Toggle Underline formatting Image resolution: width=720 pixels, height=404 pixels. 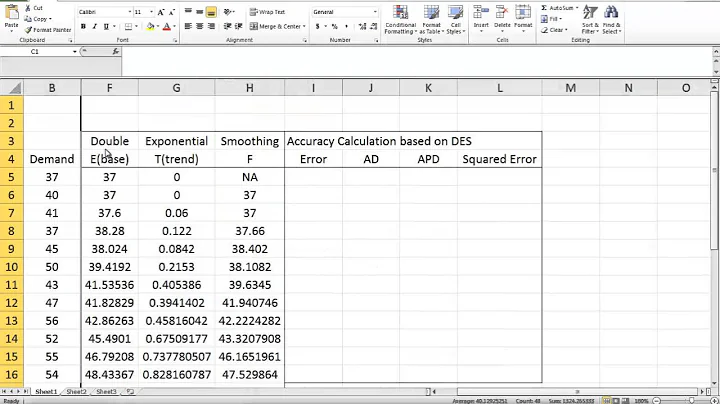point(106,27)
